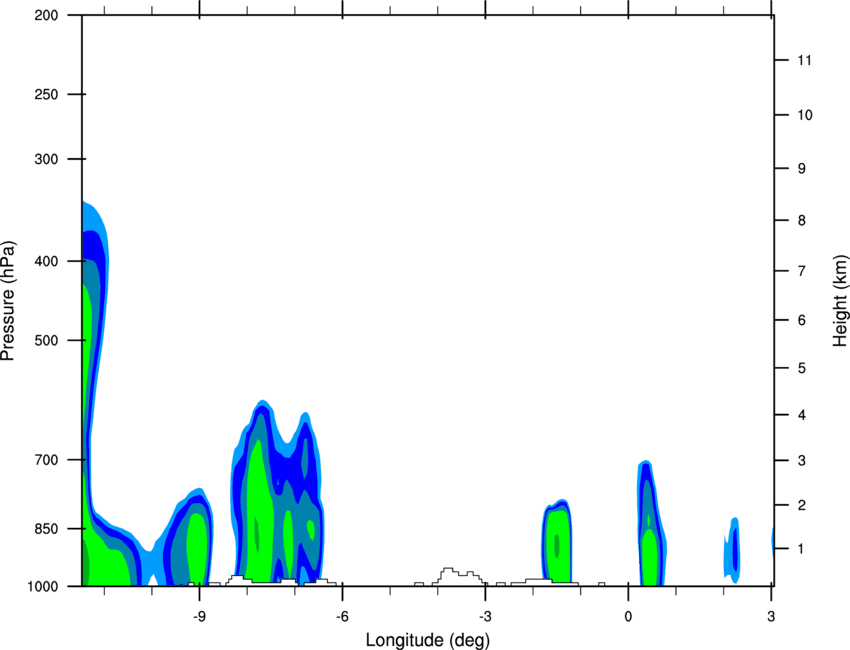
Task: Click the 250 pressure tick label
Action: click(x=46, y=94)
